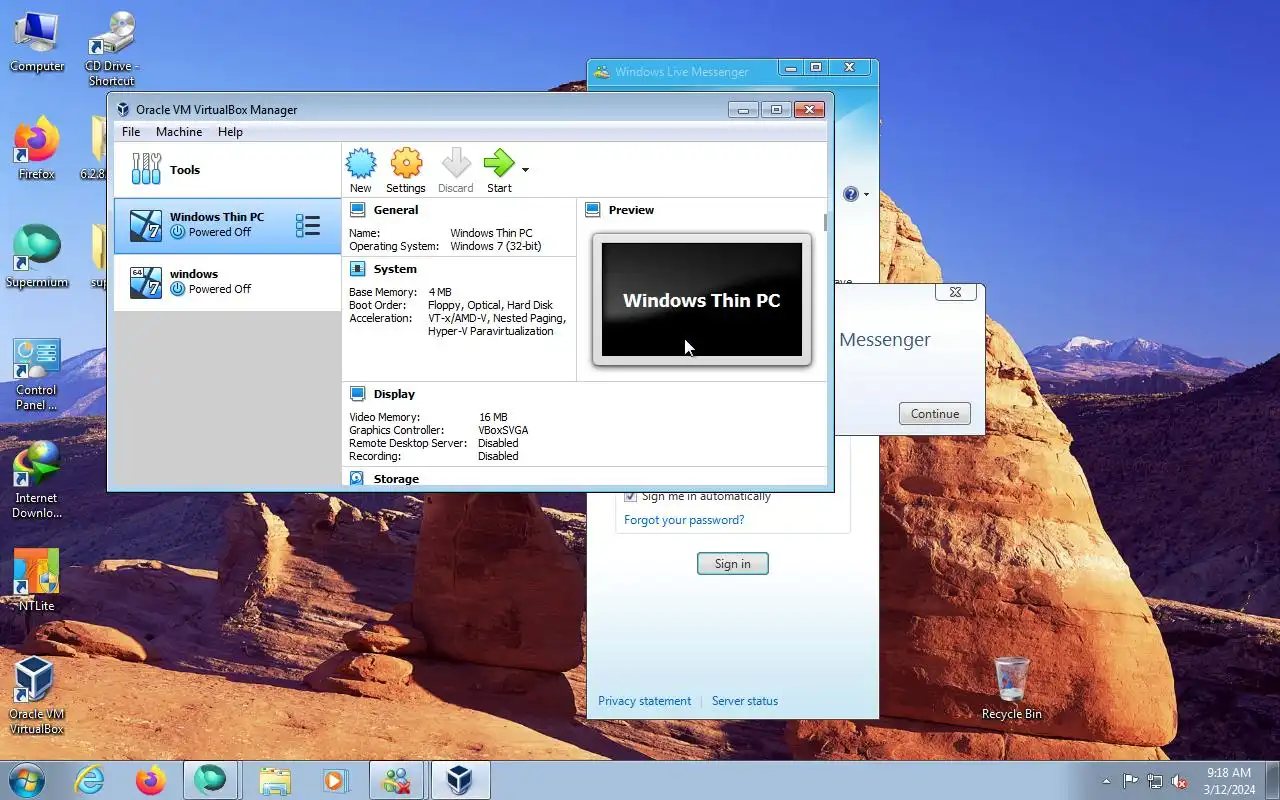Open the CD Drive shortcut desktop icon
Screen dimensions: 1280x800
click(111, 48)
